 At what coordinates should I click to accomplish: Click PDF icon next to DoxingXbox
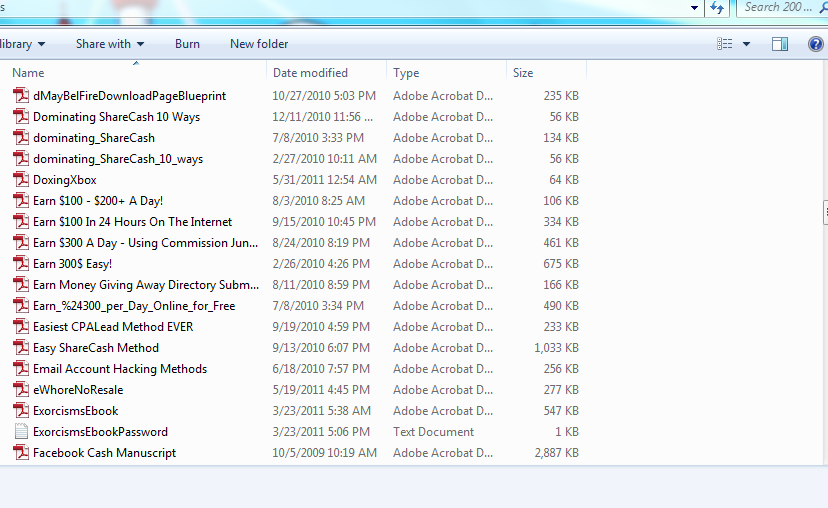coord(21,180)
